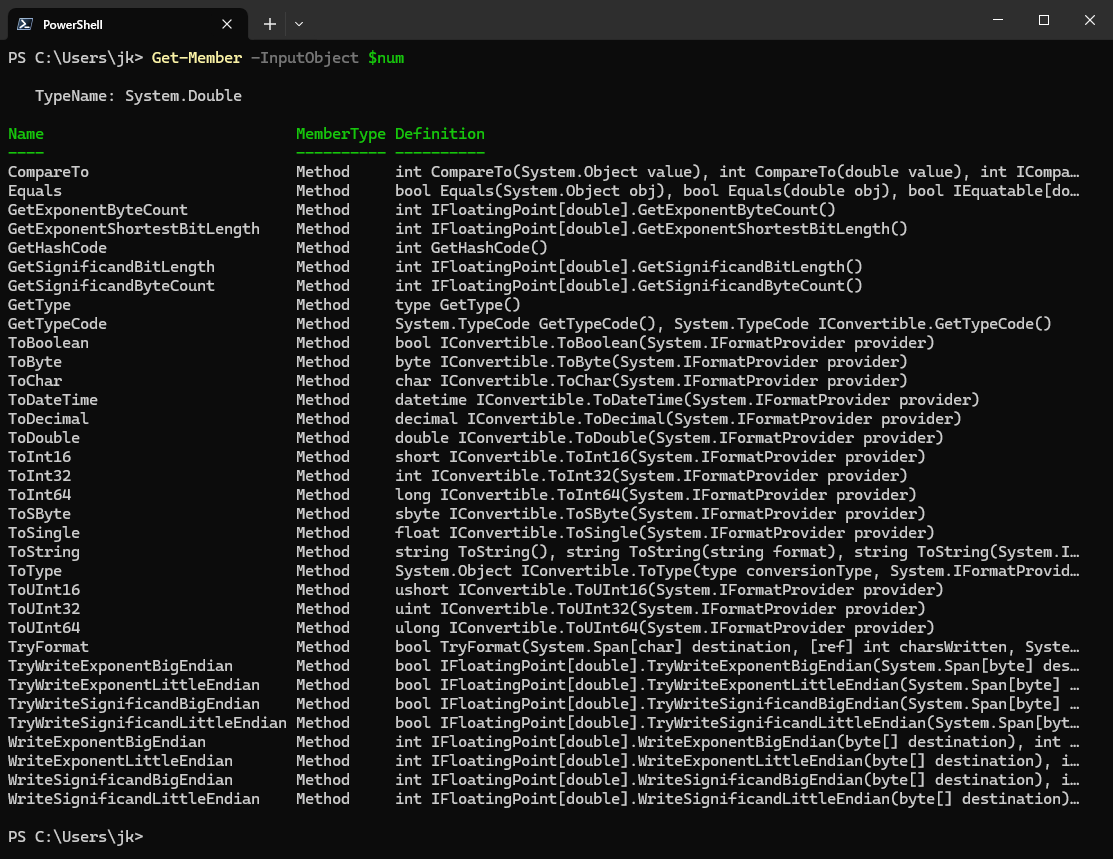Close the terminal window

pos(1090,20)
